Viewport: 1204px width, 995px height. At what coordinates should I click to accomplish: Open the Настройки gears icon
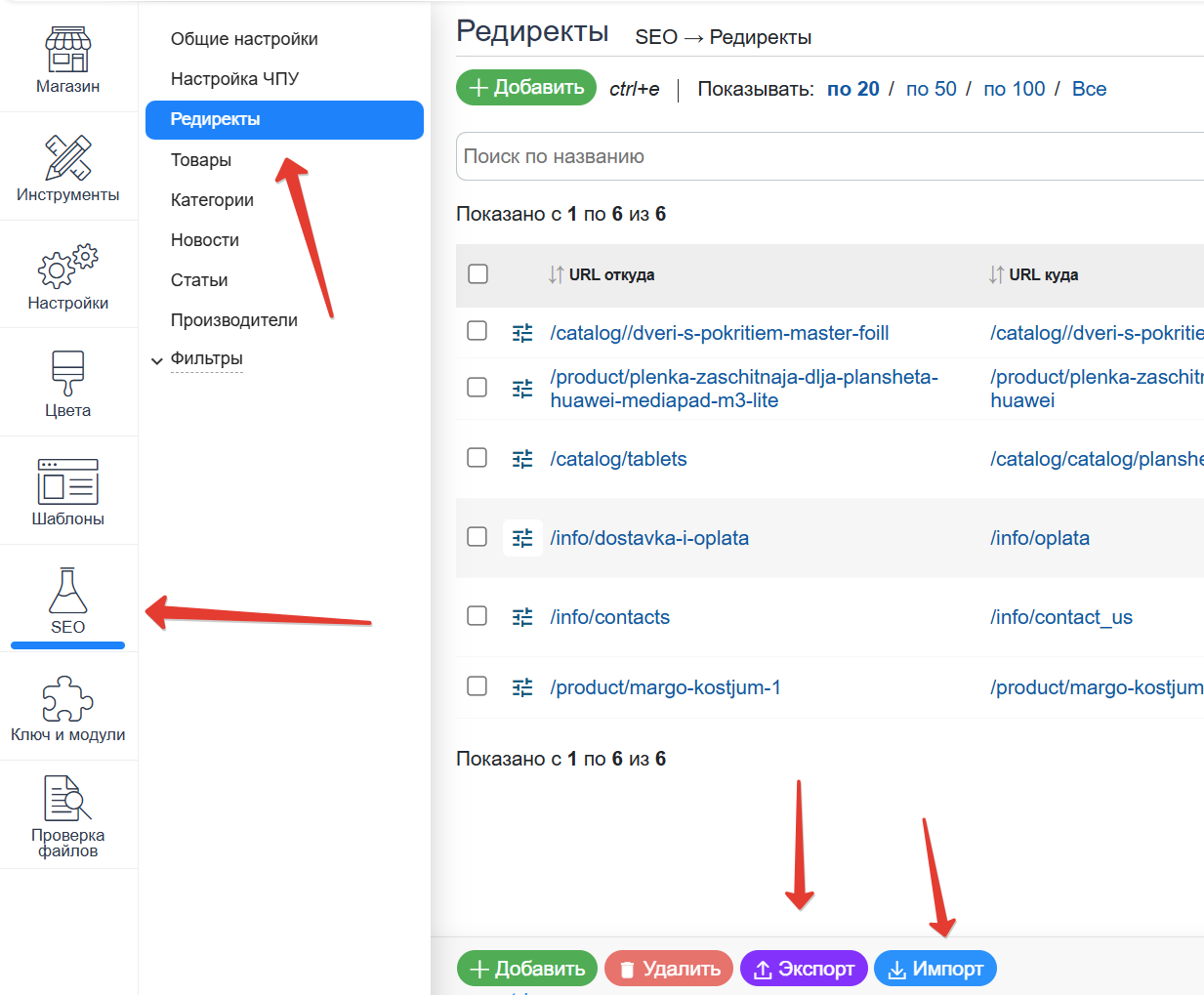click(x=67, y=267)
